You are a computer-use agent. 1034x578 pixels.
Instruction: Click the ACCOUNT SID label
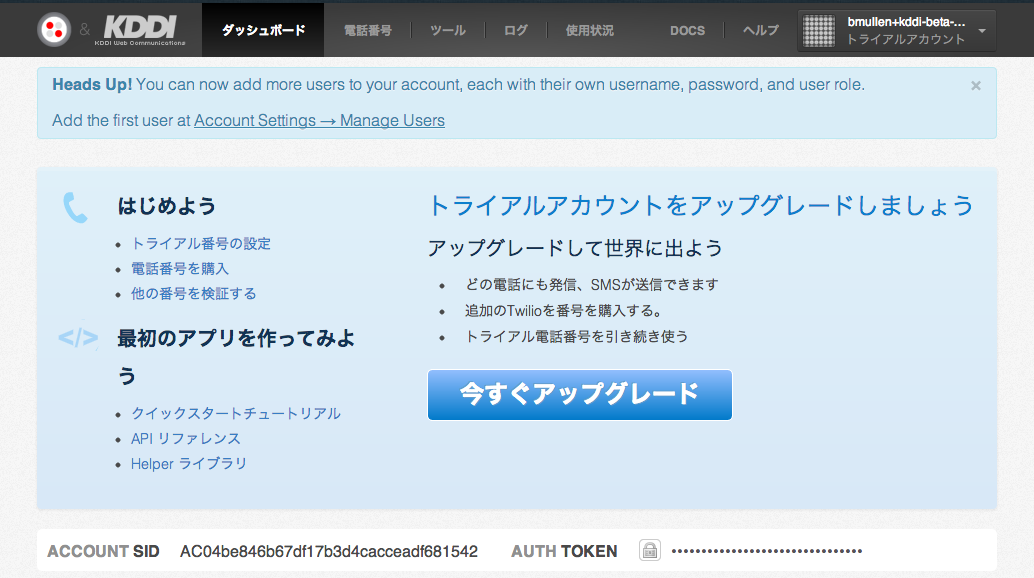coord(104,552)
